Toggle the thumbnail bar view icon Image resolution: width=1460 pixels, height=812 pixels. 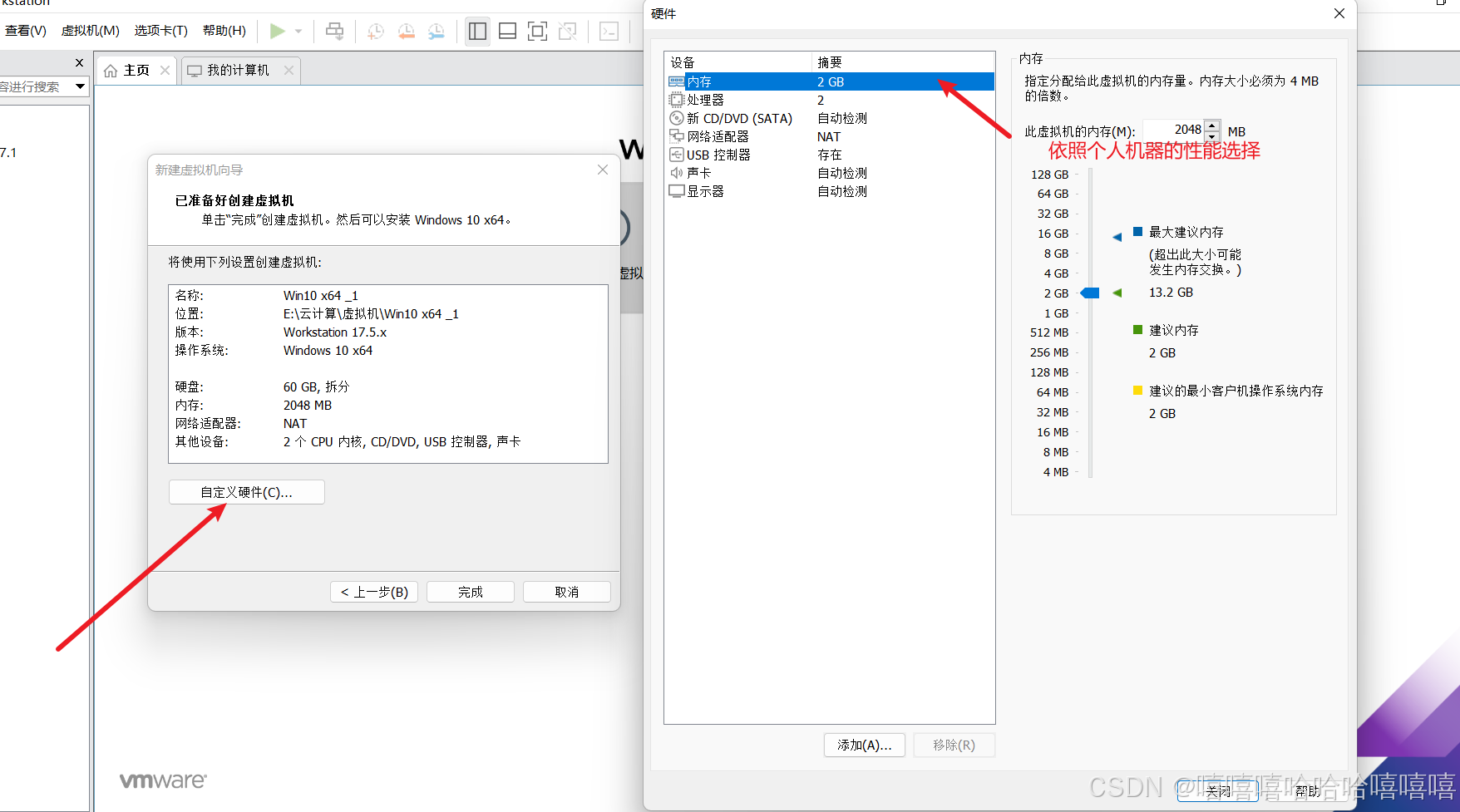[x=507, y=31]
